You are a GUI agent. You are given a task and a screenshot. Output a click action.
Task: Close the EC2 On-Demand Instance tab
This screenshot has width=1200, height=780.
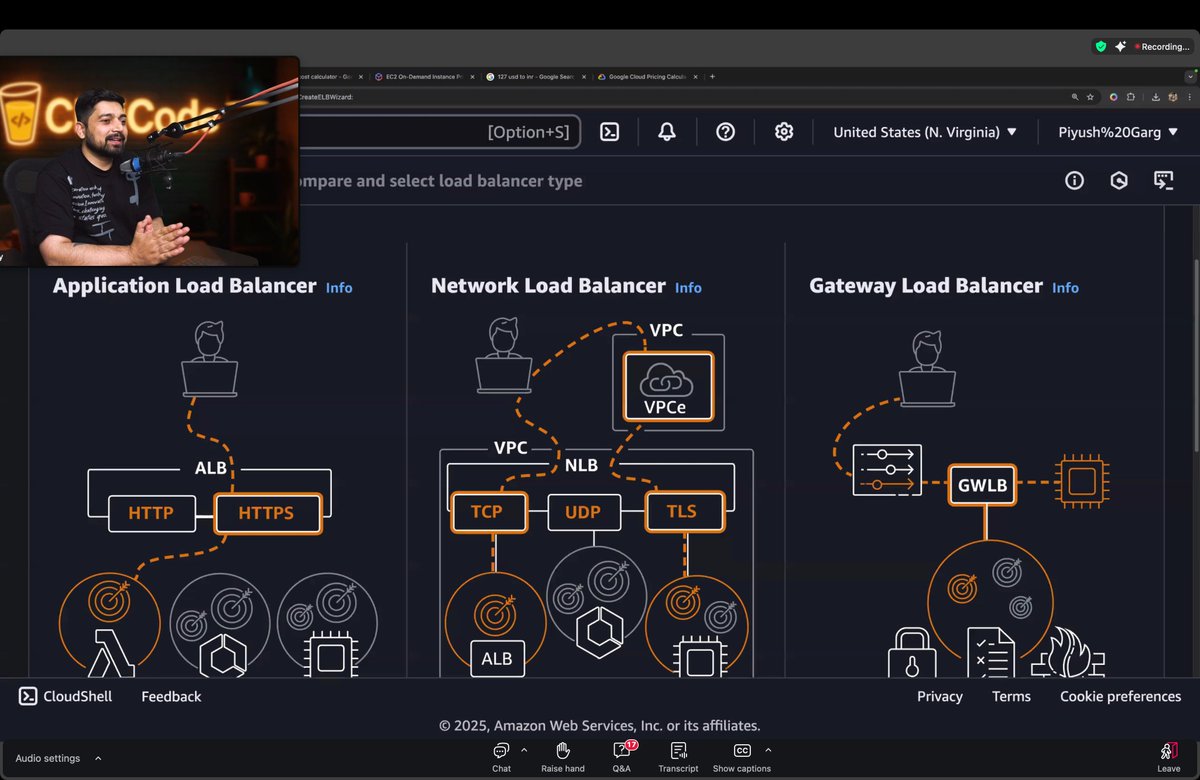(x=473, y=76)
